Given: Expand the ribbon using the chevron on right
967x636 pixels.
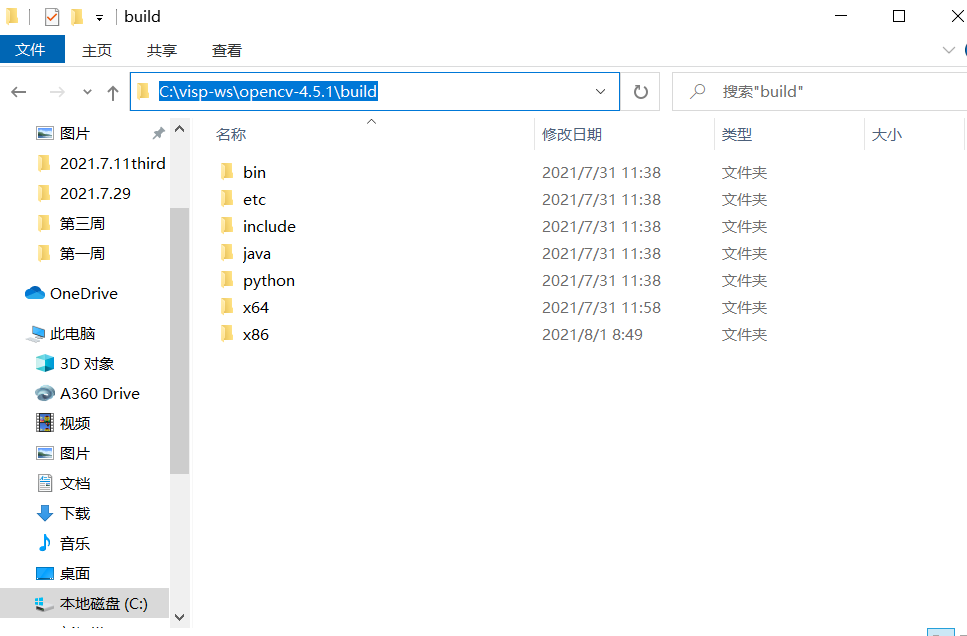Looking at the screenshot, I should click(948, 50).
